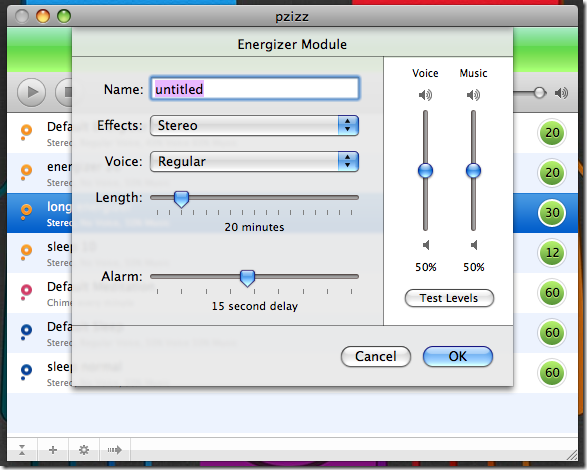Click the Length slider thumb

[x=182, y=199]
